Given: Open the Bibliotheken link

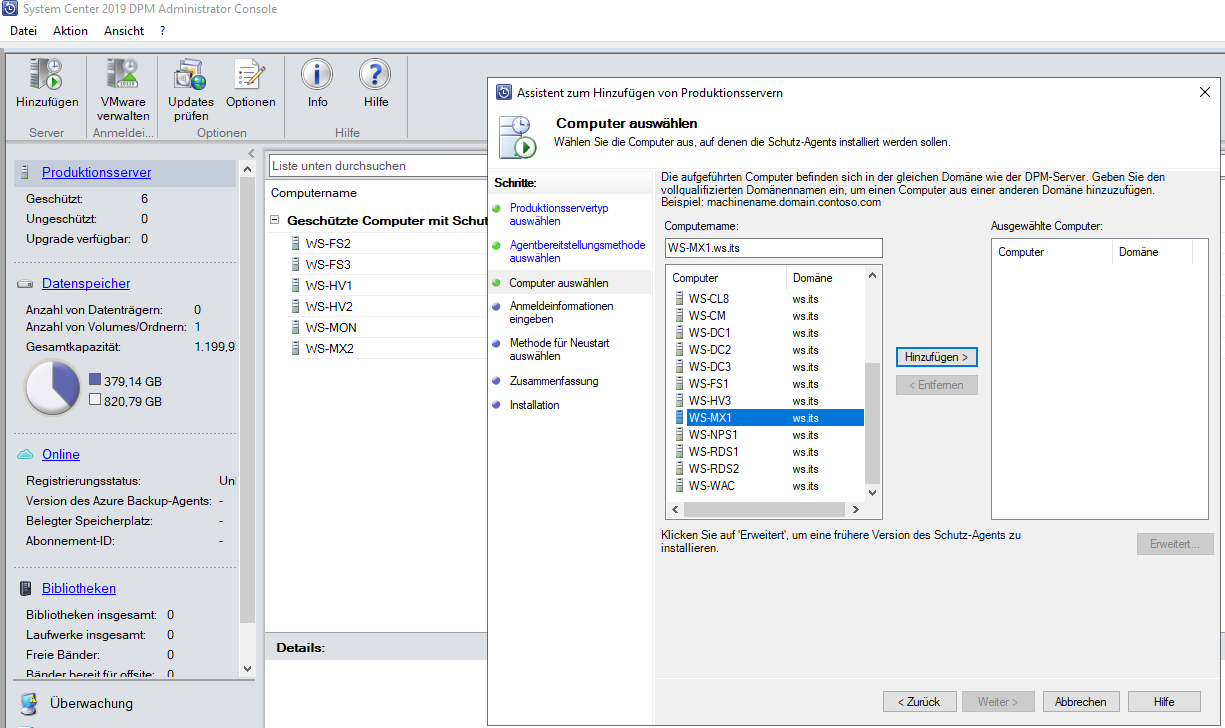Looking at the screenshot, I should (79, 589).
